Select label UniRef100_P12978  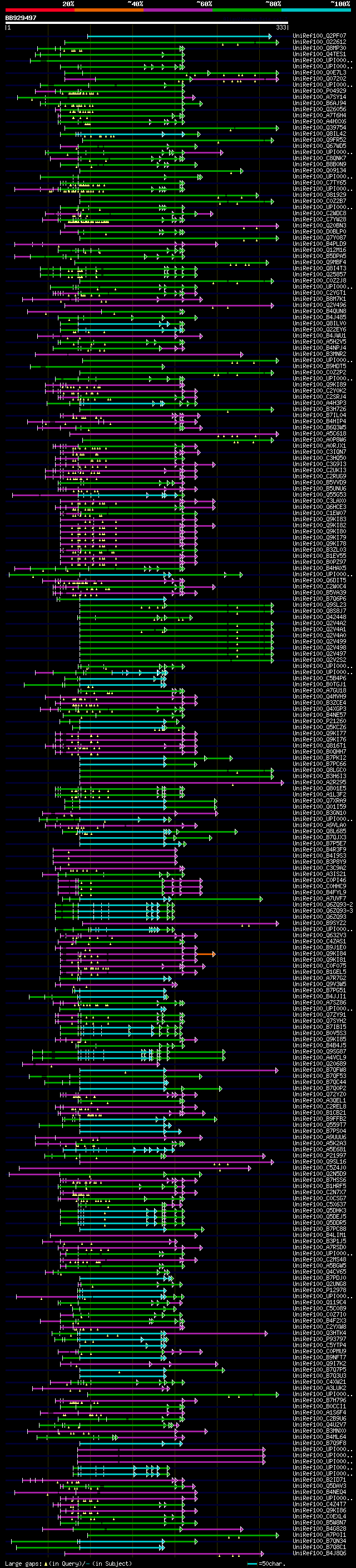point(319,1290)
